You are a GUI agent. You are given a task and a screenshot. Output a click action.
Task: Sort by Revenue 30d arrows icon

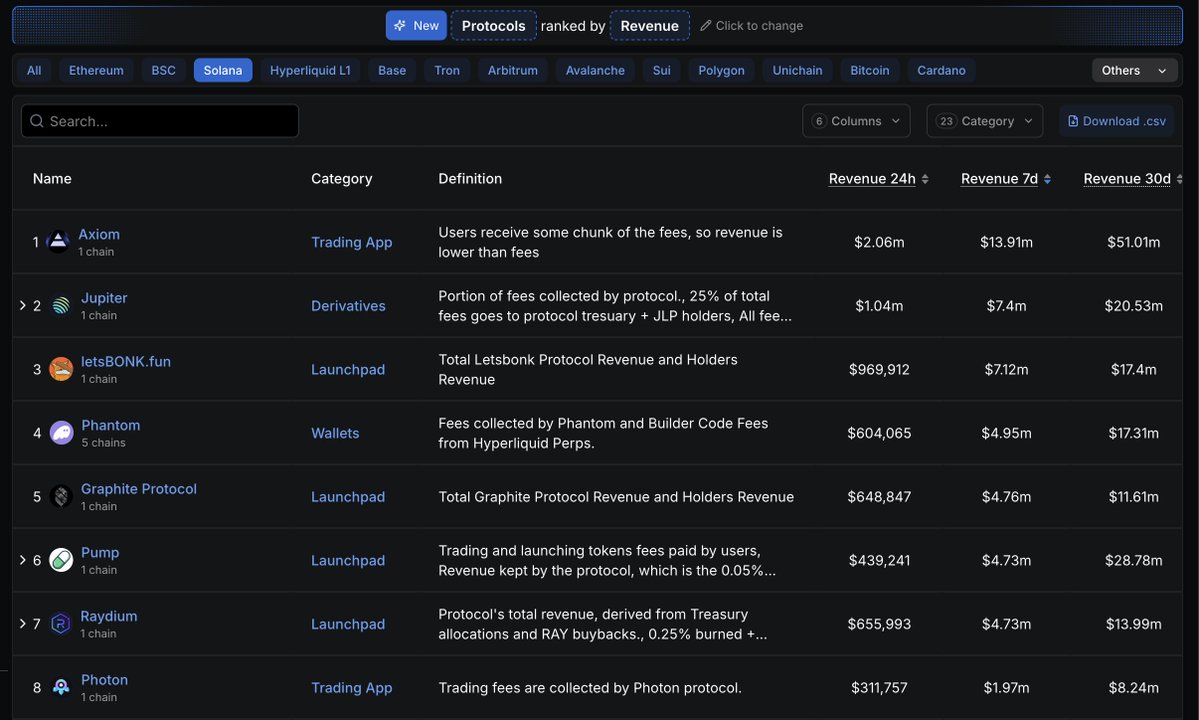pyautogui.click(x=1179, y=179)
